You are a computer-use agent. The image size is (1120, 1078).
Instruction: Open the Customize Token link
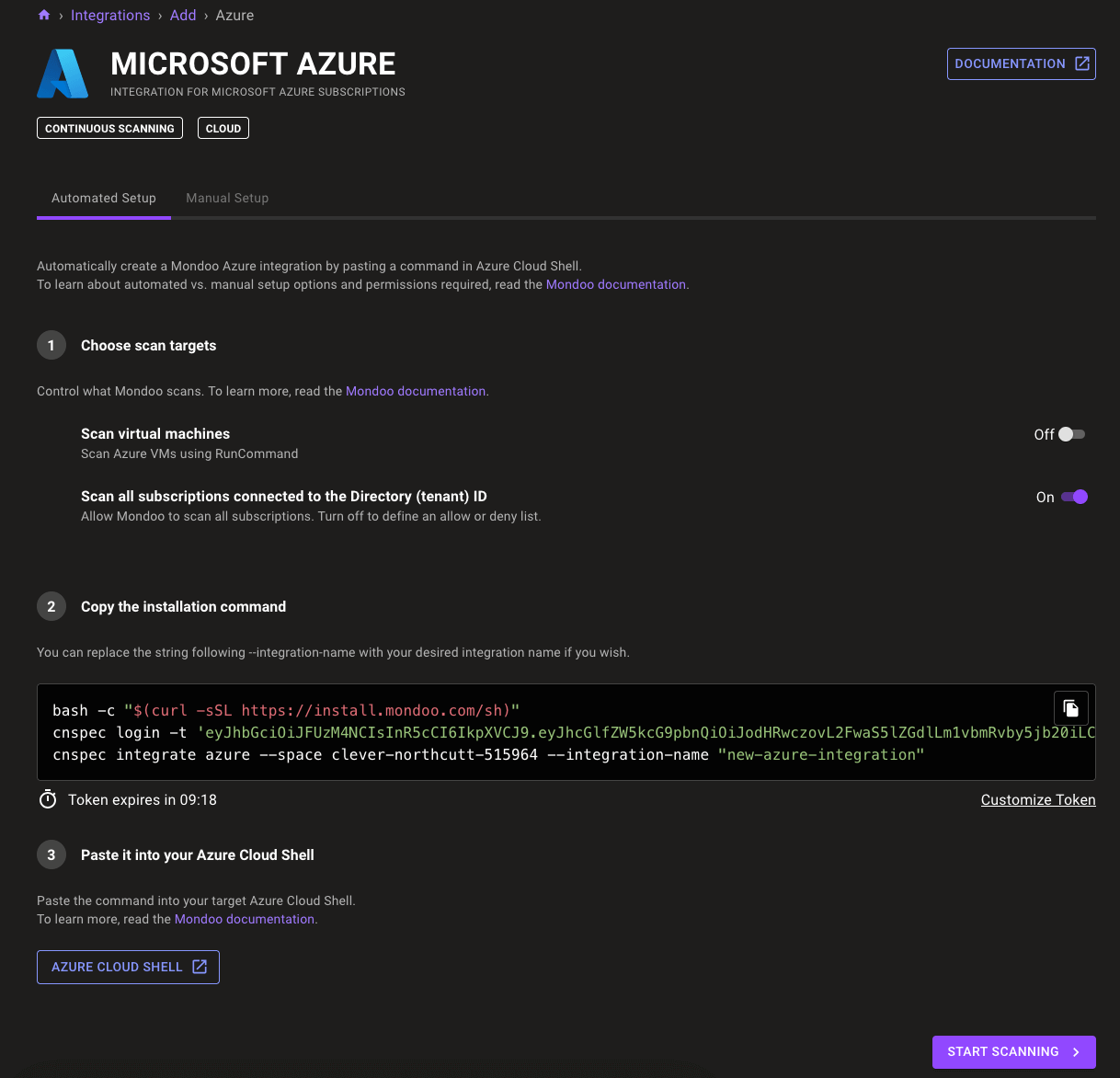pyautogui.click(x=1037, y=800)
